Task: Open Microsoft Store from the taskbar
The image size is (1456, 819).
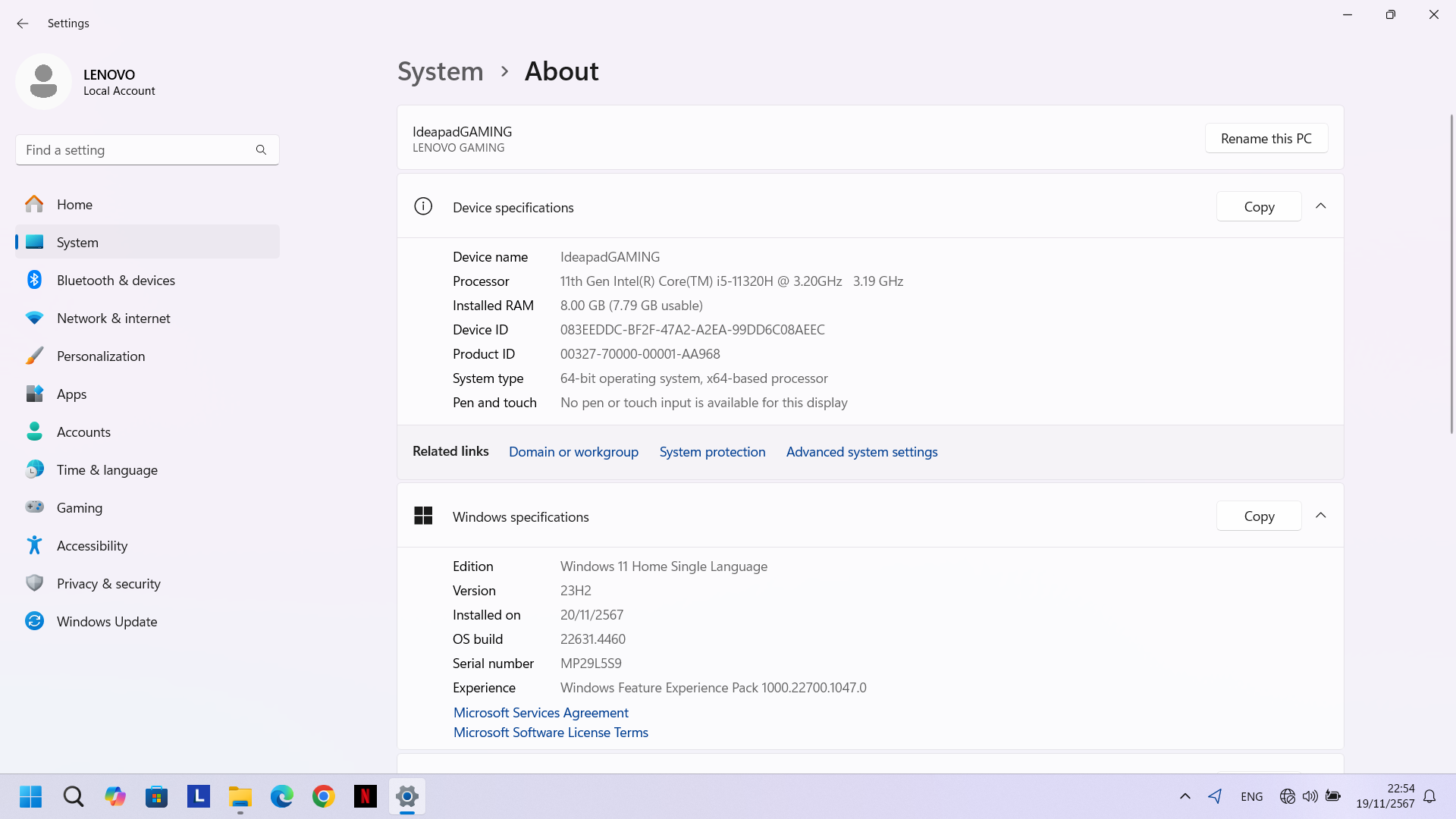Action: pyautogui.click(x=156, y=796)
